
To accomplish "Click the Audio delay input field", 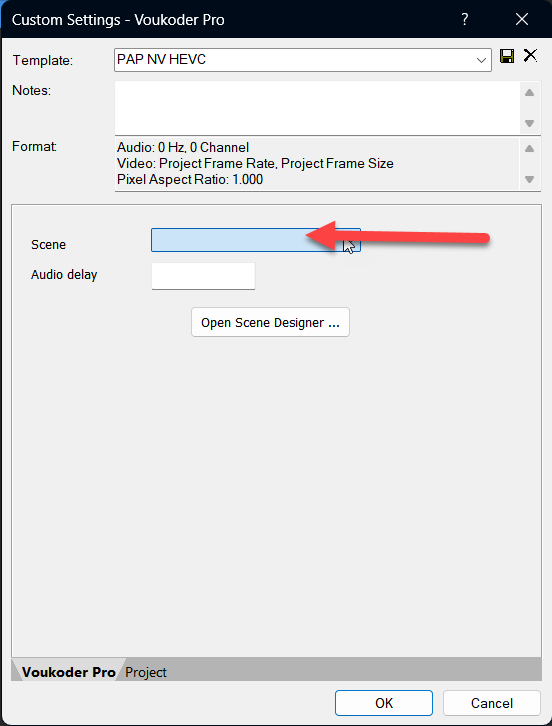I will point(203,276).
